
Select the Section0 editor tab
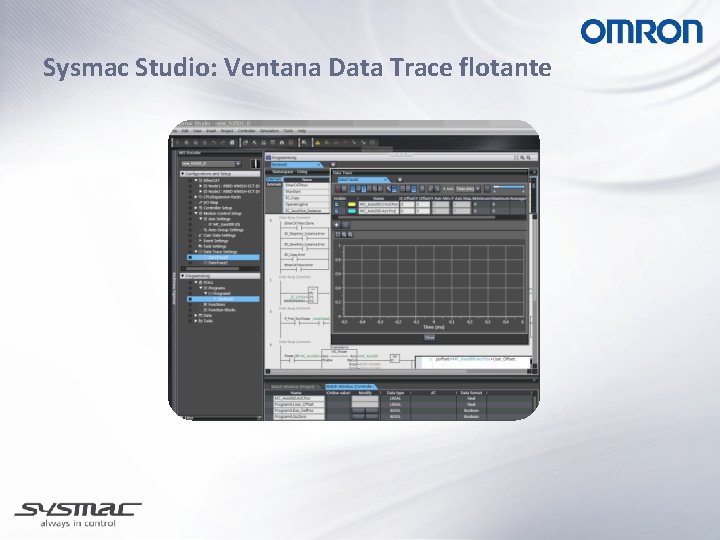click(x=295, y=164)
